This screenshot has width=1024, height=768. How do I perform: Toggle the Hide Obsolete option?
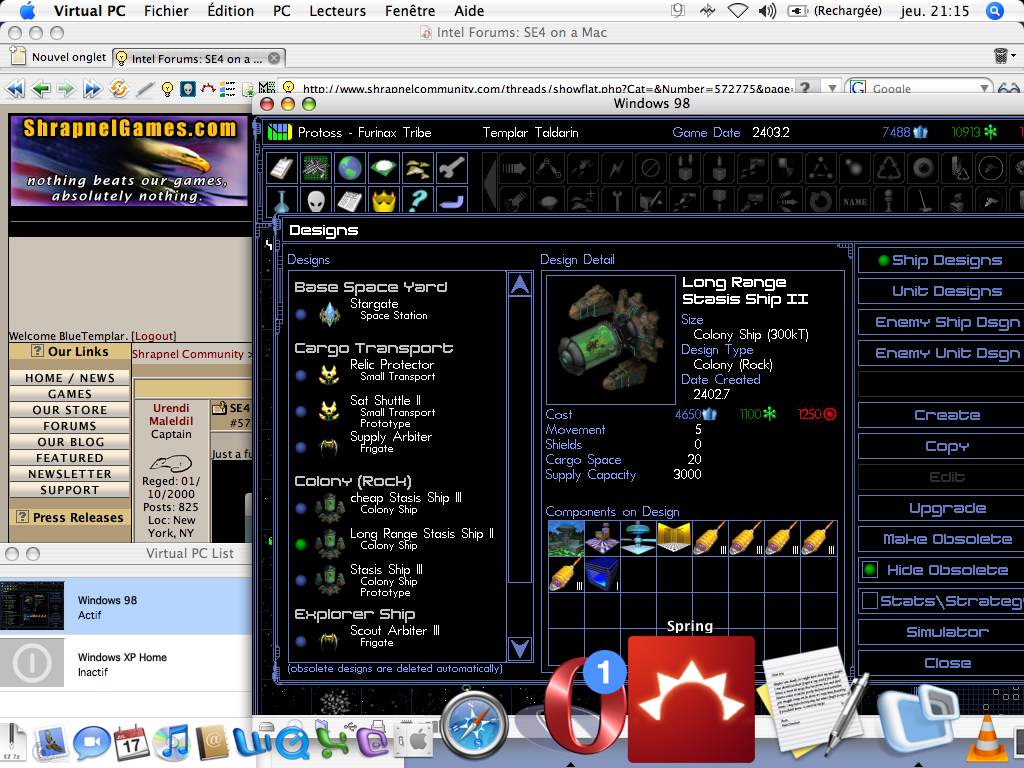click(870, 570)
